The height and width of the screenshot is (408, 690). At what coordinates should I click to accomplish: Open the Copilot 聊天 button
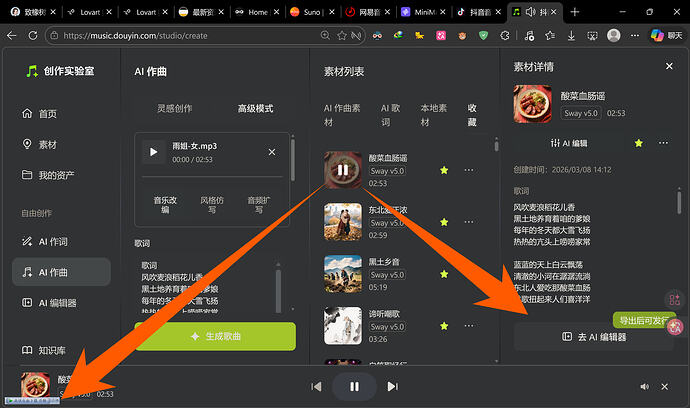pyautogui.click(x=667, y=36)
